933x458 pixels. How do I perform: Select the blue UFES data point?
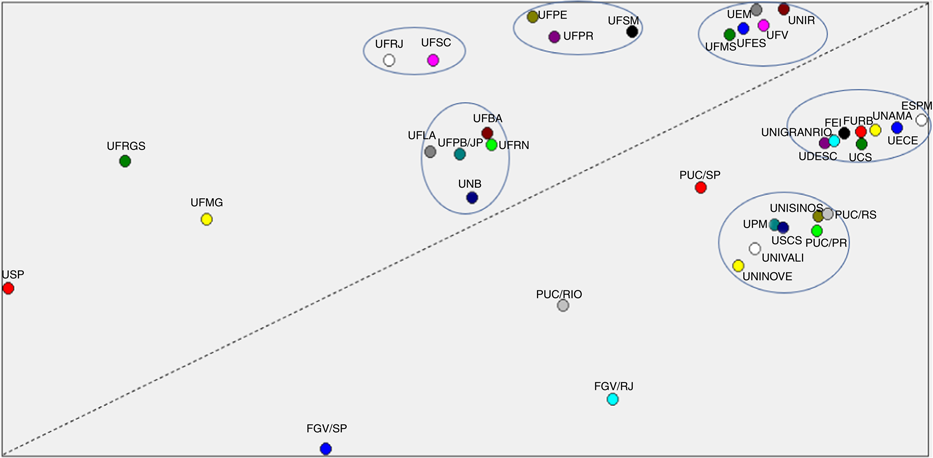coord(743,28)
